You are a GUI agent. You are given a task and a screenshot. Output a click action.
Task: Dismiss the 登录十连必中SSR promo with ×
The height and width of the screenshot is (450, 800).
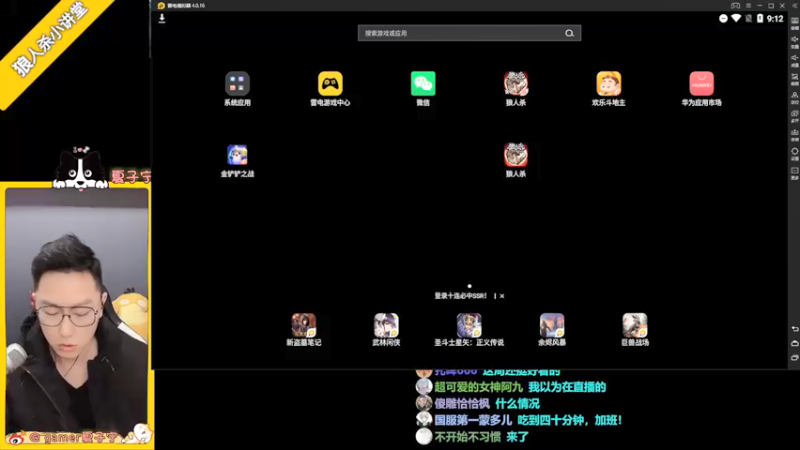pos(502,296)
